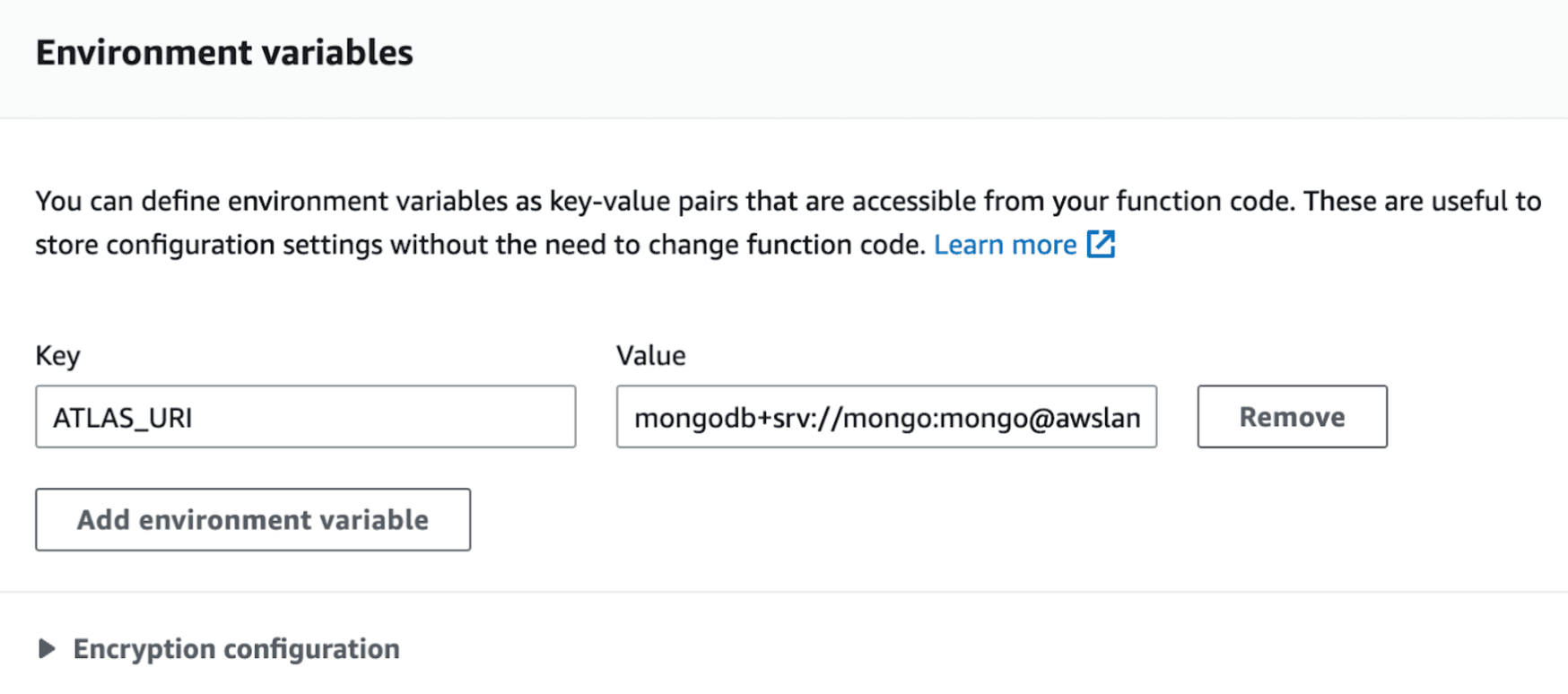The height and width of the screenshot is (694, 1568).
Task: Click Add environment variable button
Action: pos(253,520)
